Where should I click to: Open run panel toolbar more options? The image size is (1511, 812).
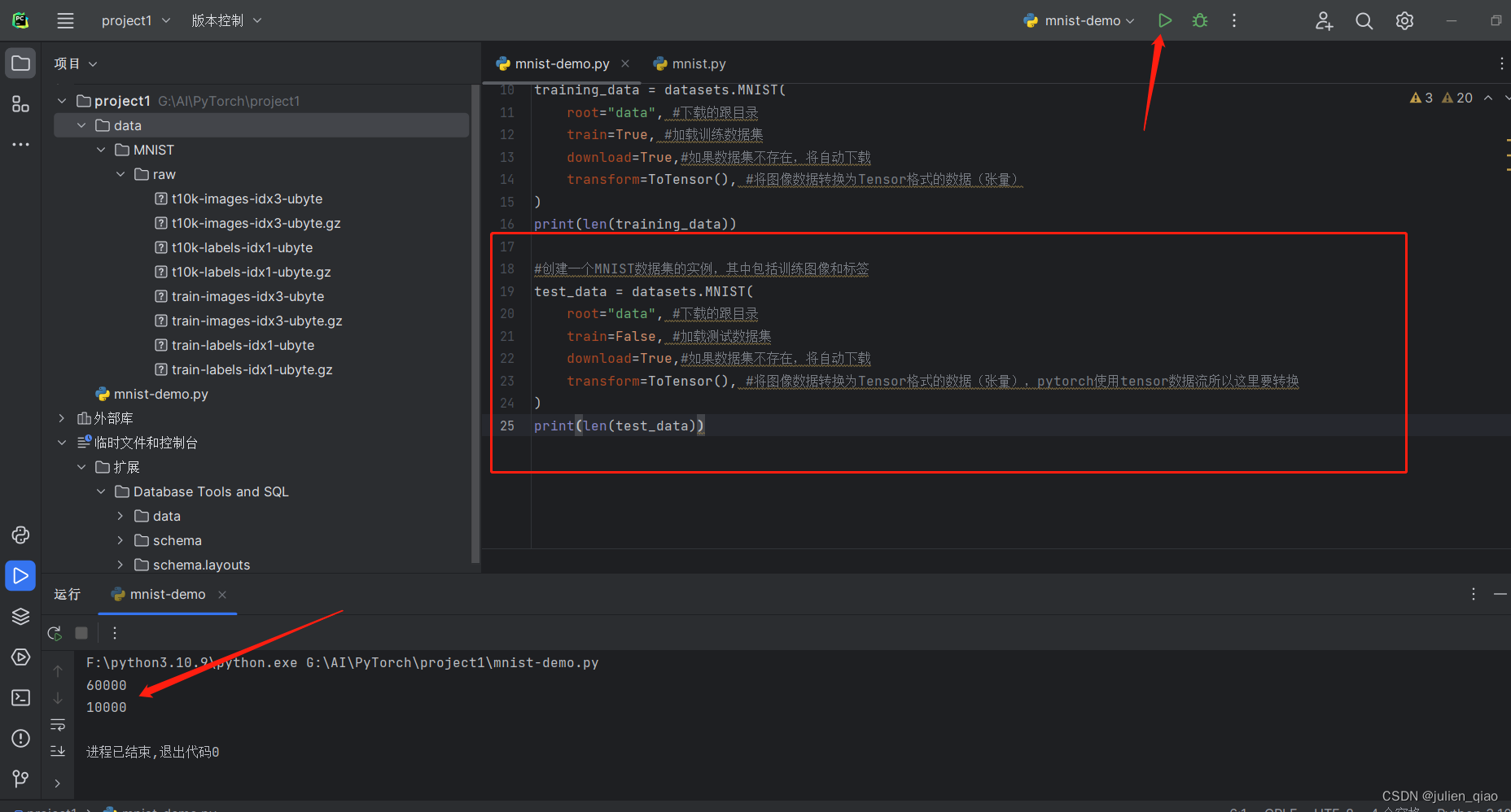(x=115, y=633)
